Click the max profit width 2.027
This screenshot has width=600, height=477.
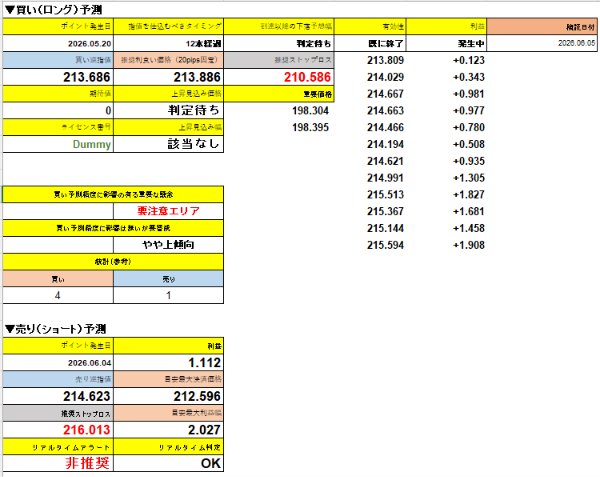pos(169,430)
